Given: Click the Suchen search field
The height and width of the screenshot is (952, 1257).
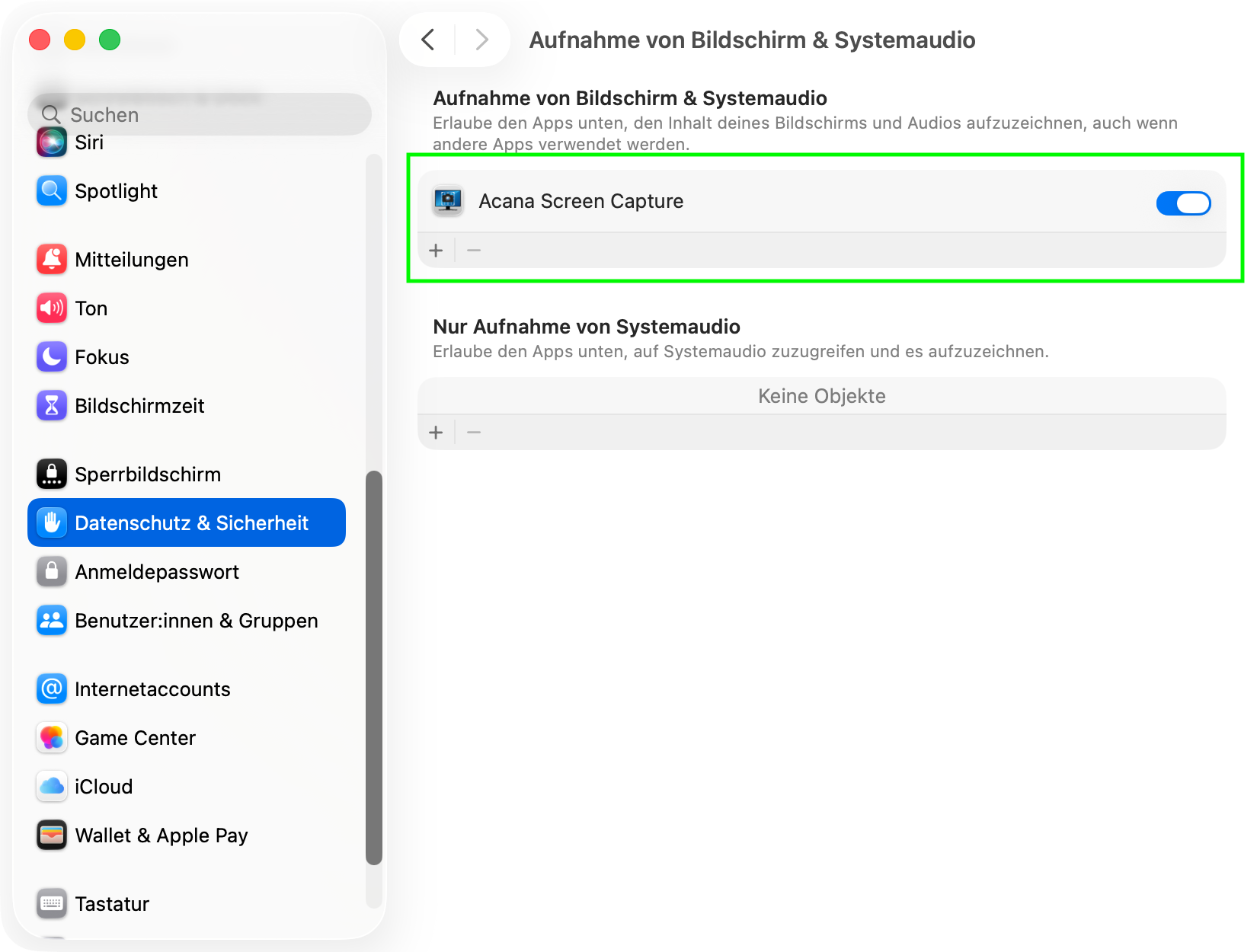Looking at the screenshot, I should pos(206,115).
